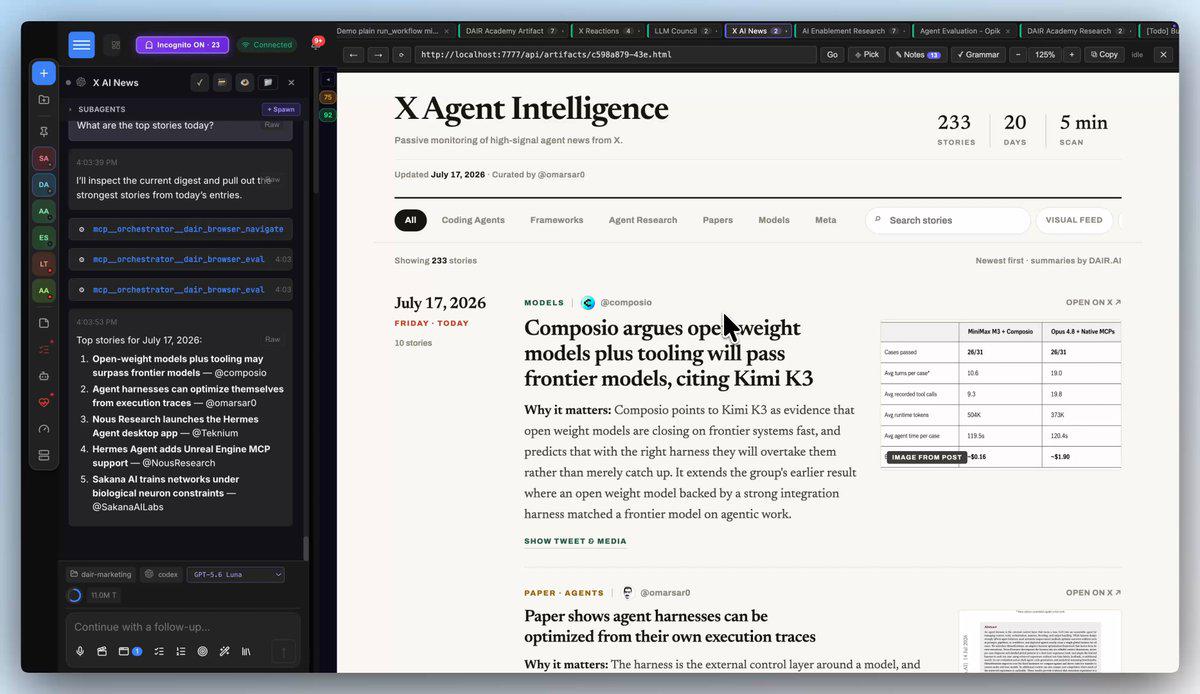The height and width of the screenshot is (694, 1200).
Task: Open the document icon in the sidebar
Action: pos(44,323)
